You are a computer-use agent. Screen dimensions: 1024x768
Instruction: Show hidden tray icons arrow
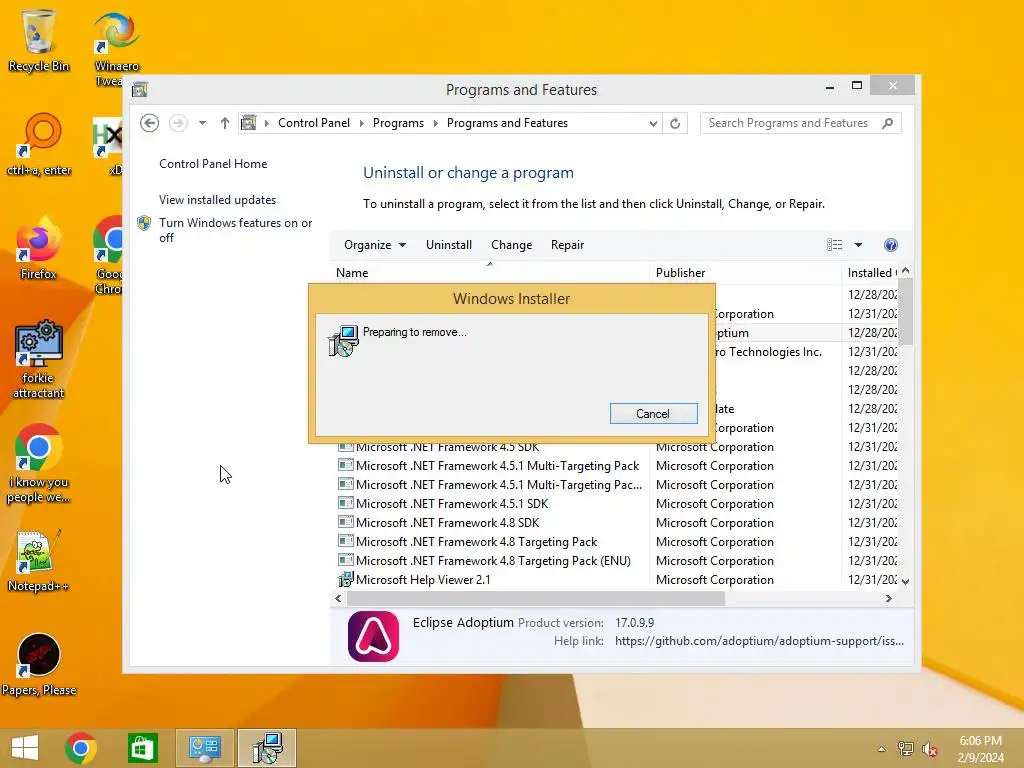[882, 749]
